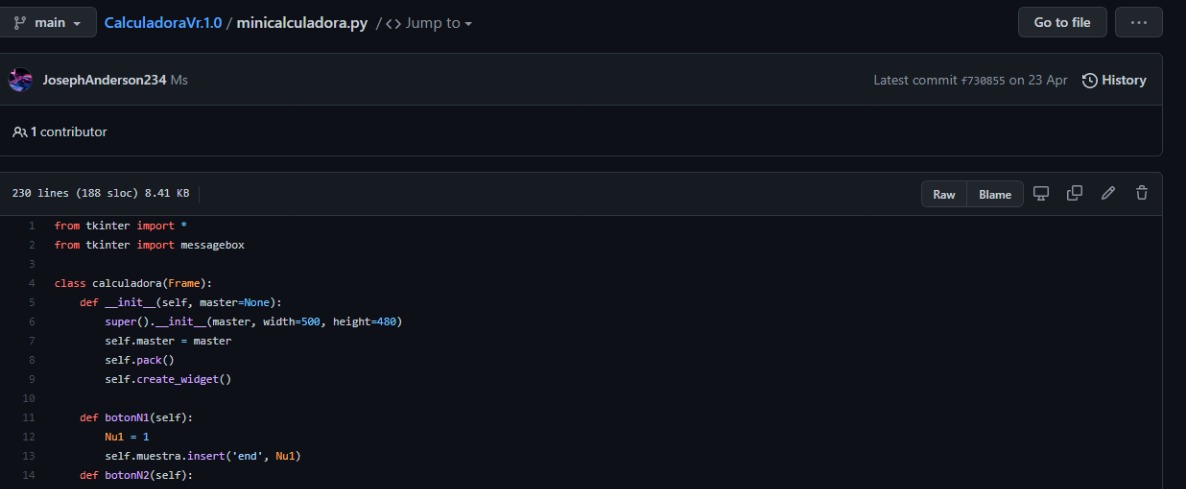Click the minicalculadora.py file name
The height and width of the screenshot is (489, 1186).
(x=303, y=22)
